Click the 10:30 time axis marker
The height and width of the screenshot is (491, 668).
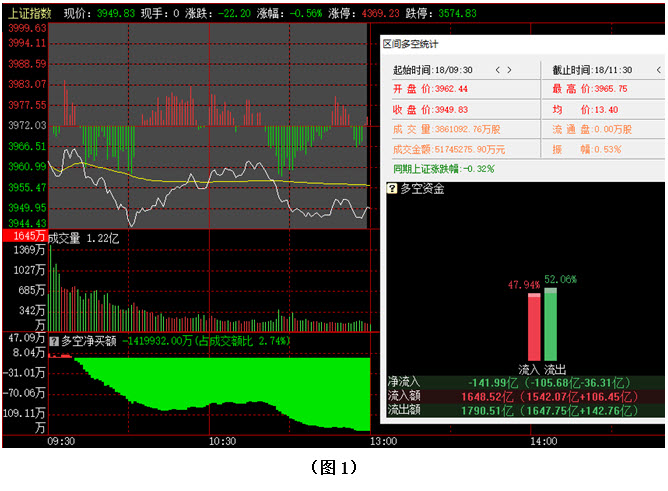pyautogui.click(x=222, y=441)
